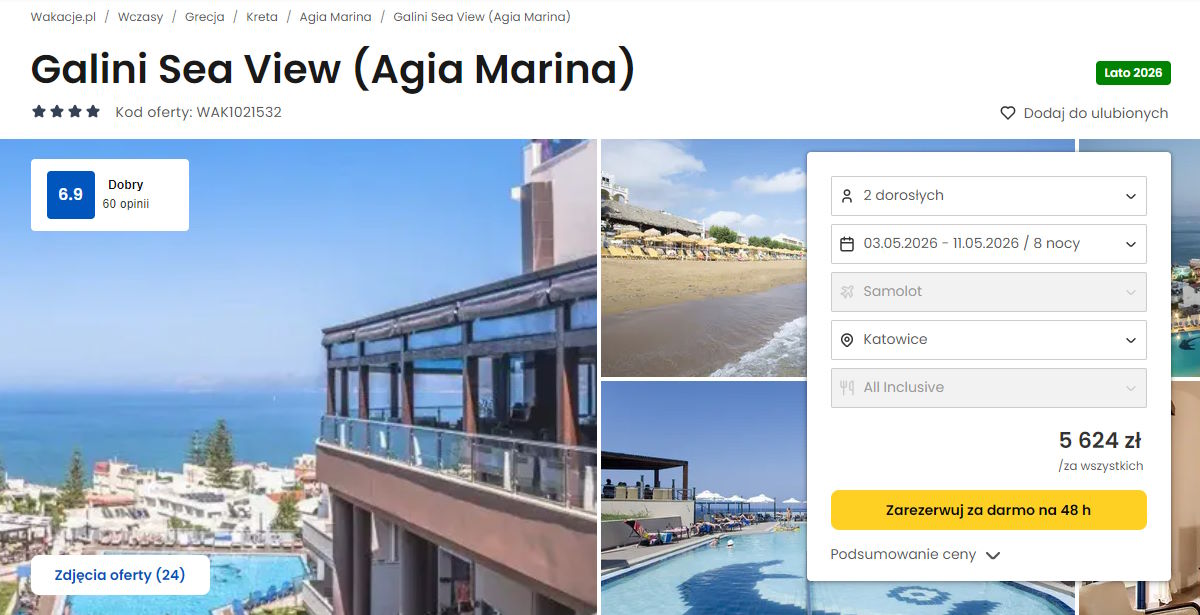The width and height of the screenshot is (1200, 615).
Task: Go to Kreta breadcrumb link
Action: pyautogui.click(x=262, y=17)
